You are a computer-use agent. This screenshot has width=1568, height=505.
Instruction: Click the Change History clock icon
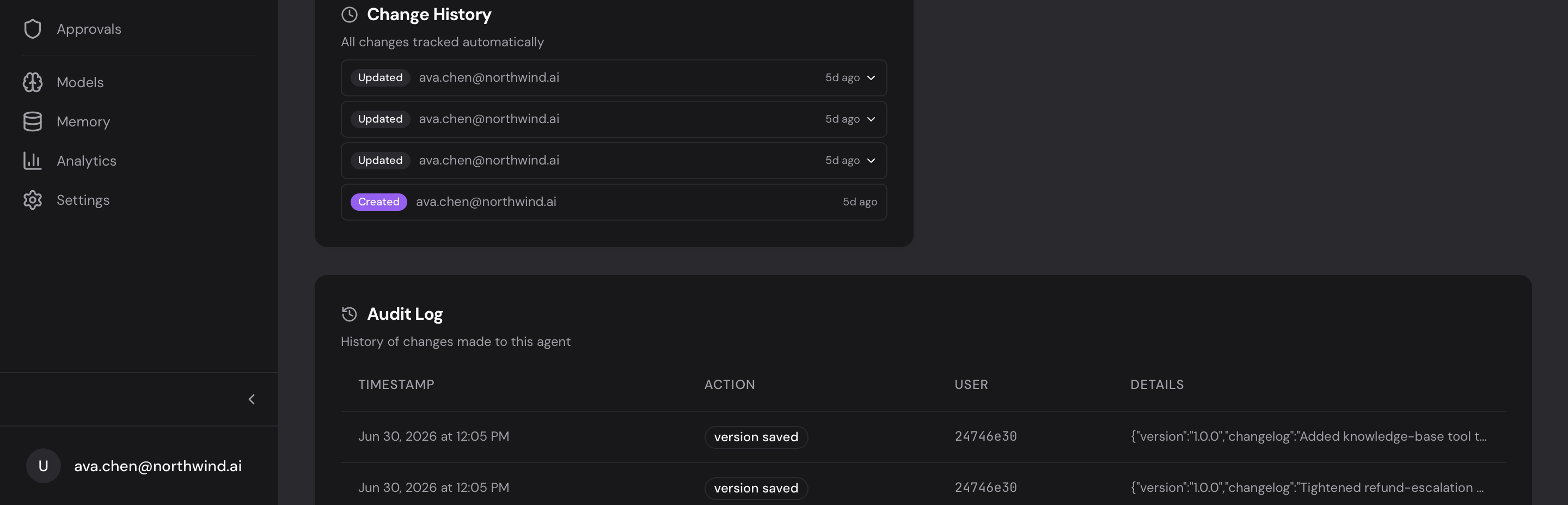tap(350, 14)
